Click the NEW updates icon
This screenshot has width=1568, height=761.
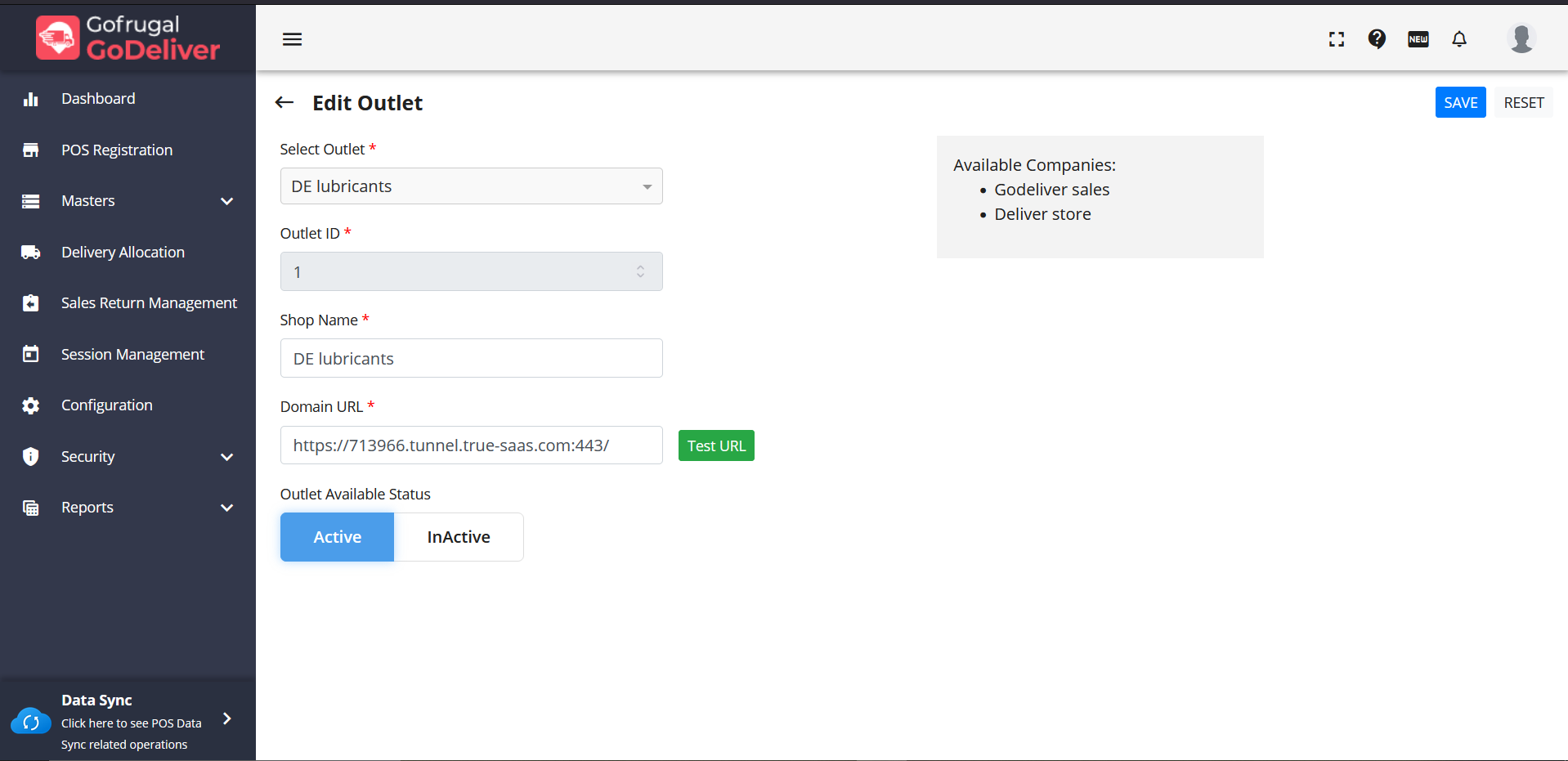[1418, 39]
